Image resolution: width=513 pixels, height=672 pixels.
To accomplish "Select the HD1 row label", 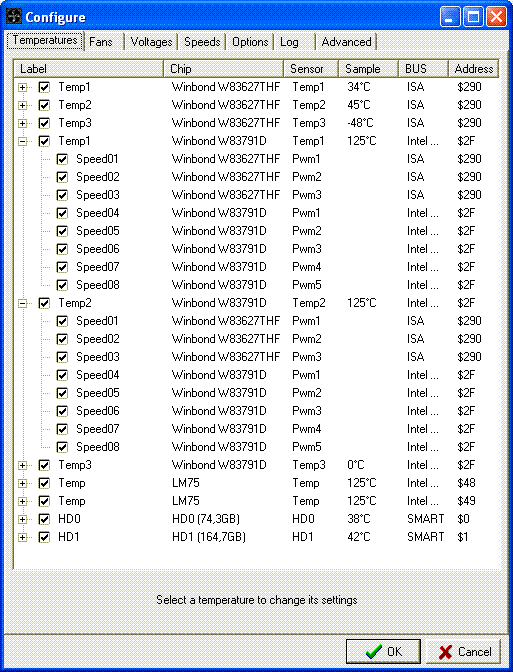I will click(x=69, y=537).
